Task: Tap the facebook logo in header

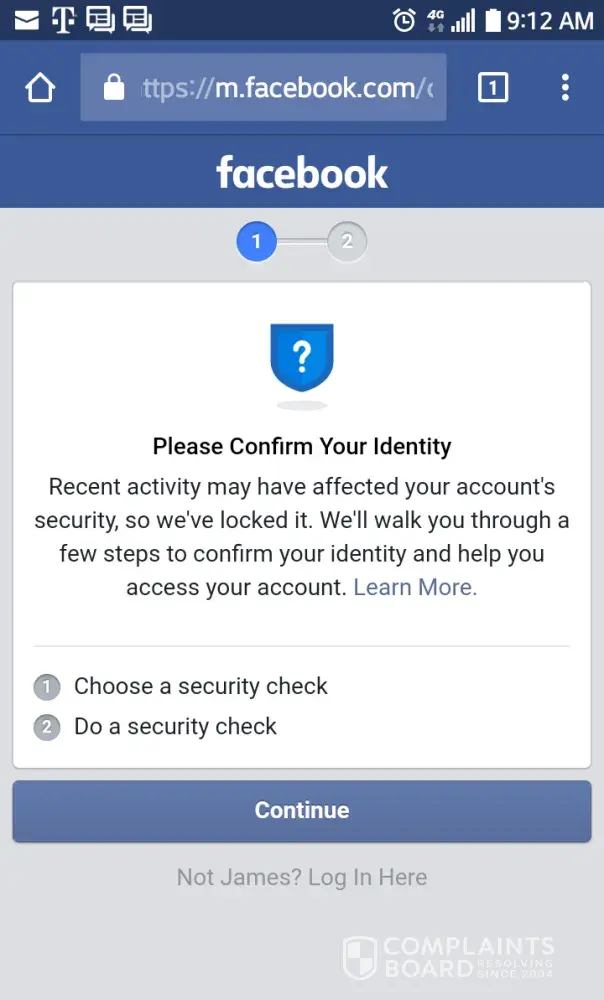Action: pyautogui.click(x=302, y=173)
